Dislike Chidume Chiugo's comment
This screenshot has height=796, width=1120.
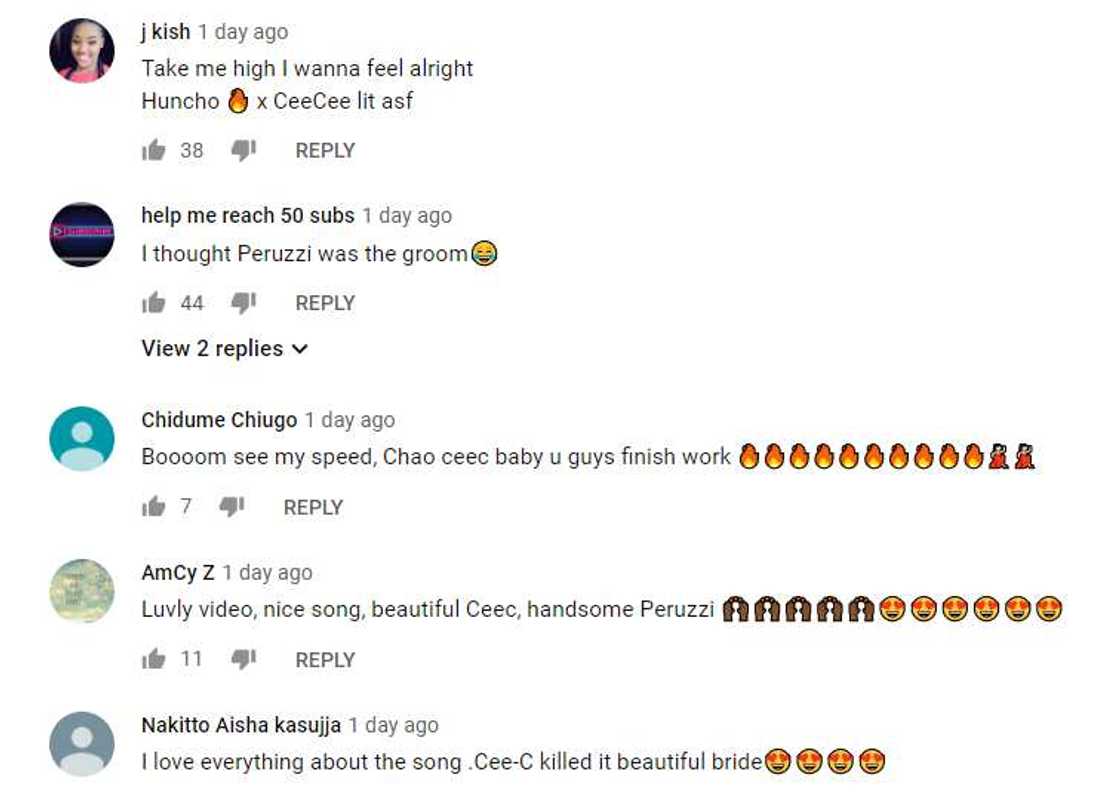click(231, 507)
